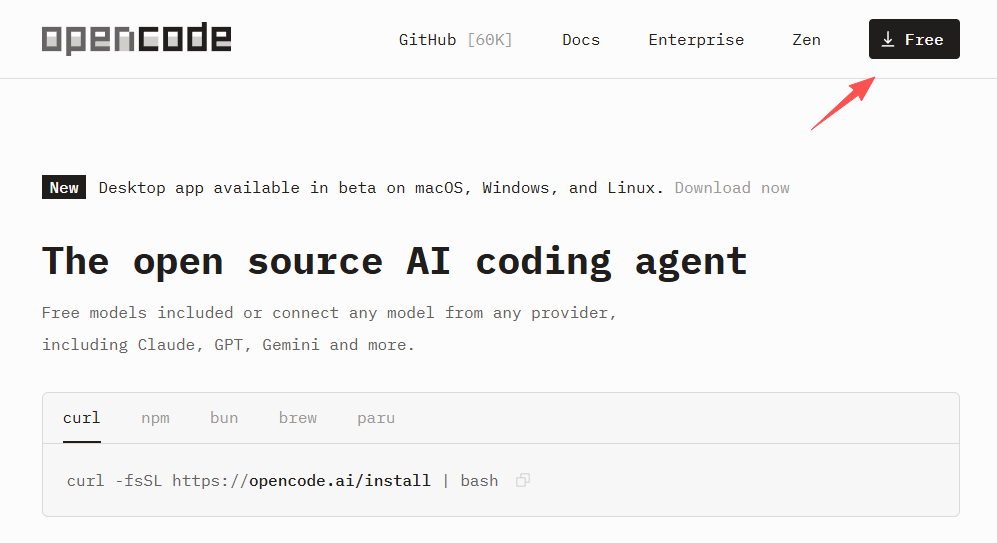This screenshot has height=543, width=997.
Task: Click the curl command text
Action: [x=282, y=481]
